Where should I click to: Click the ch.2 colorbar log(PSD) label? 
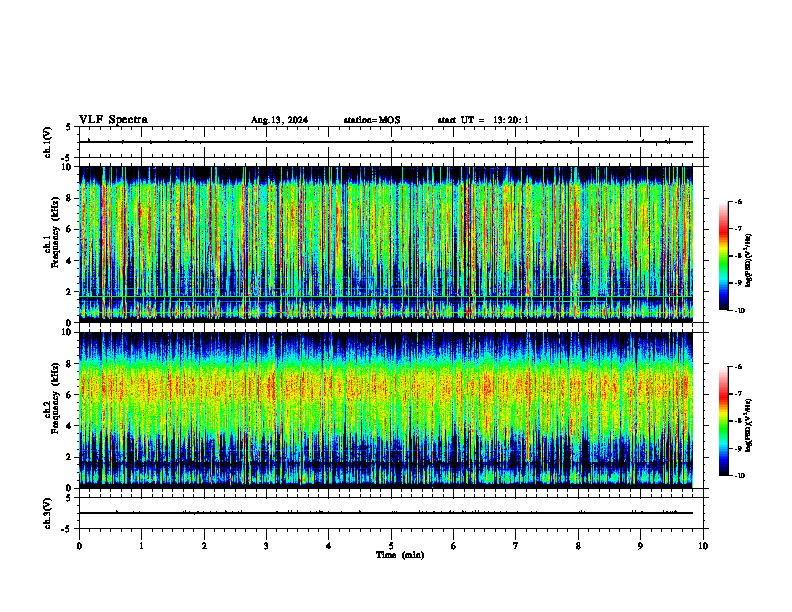tap(749, 425)
